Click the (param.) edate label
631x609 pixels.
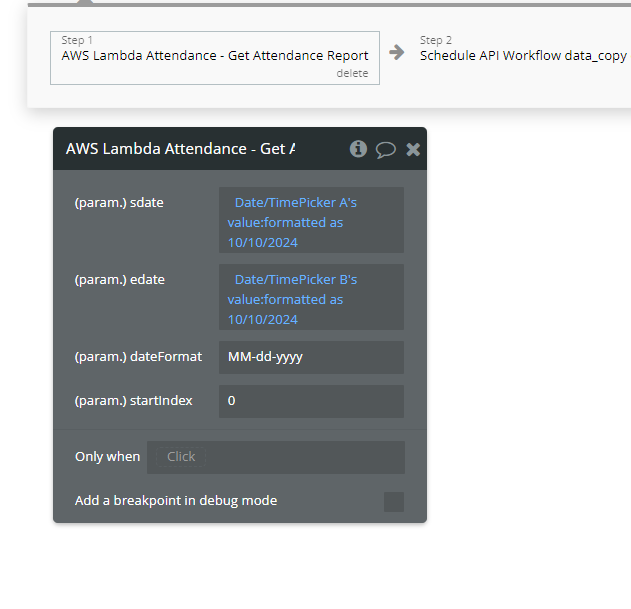pos(120,280)
